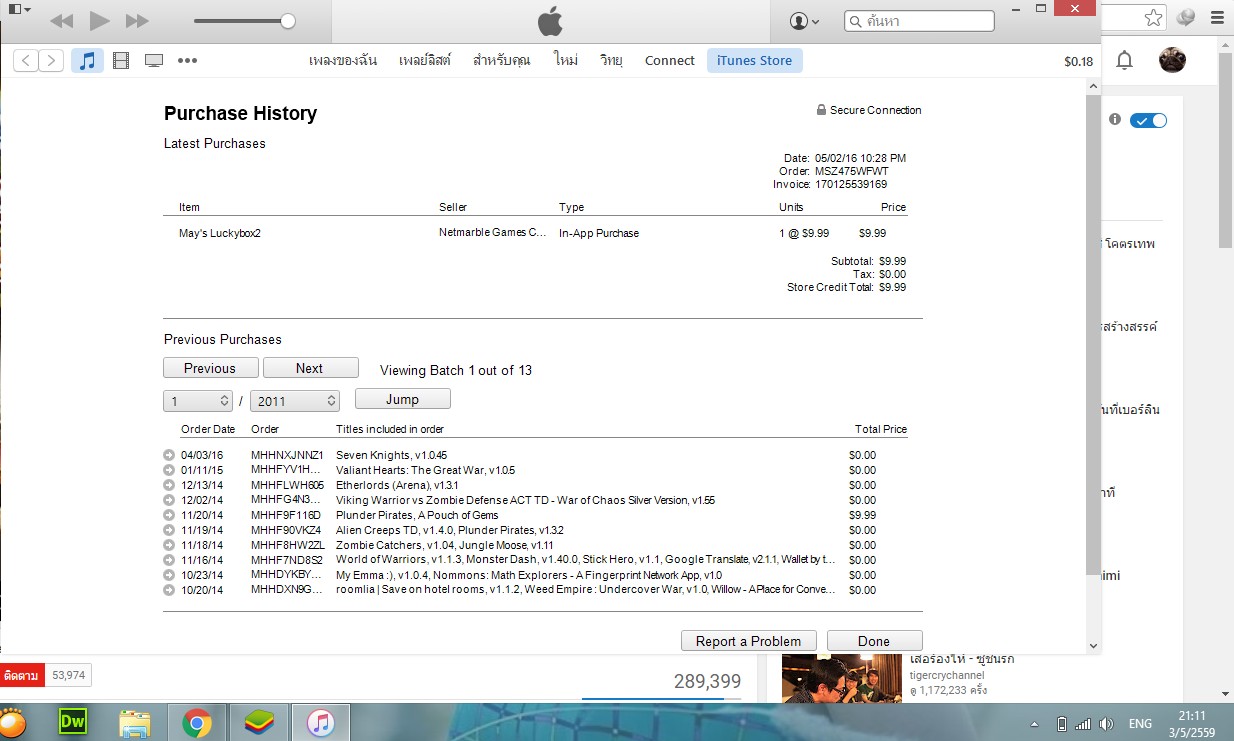The width and height of the screenshot is (1234, 741).
Task: Open the tigercrychannel video thumbnail
Action: tap(842, 678)
